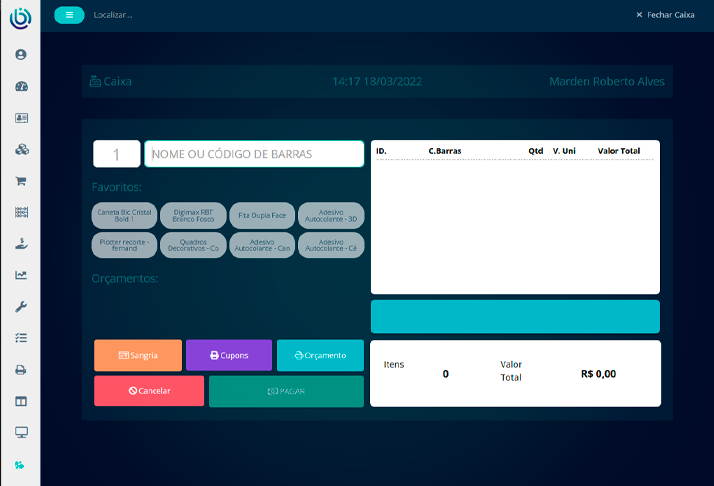Click the monitor icon in sidebar
714x486 pixels.
[20, 432]
